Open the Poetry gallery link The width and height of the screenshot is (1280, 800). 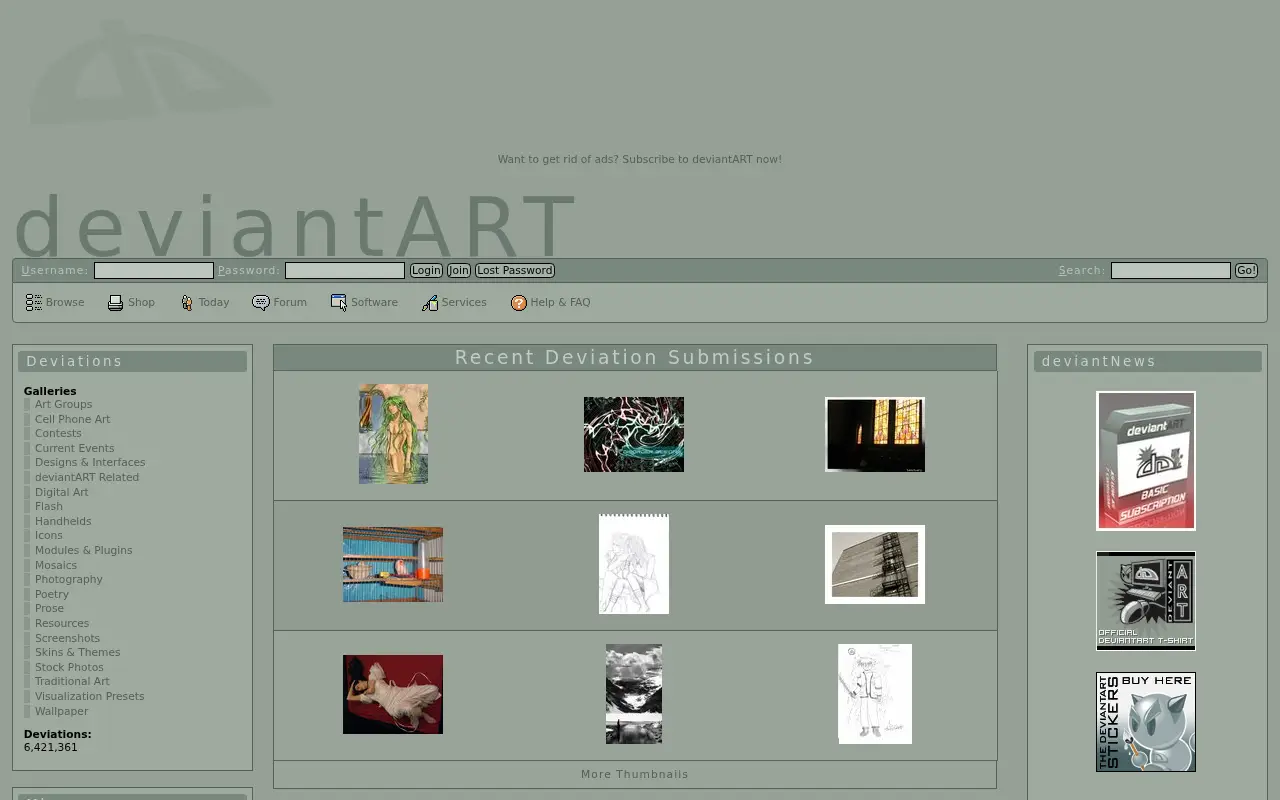52,594
